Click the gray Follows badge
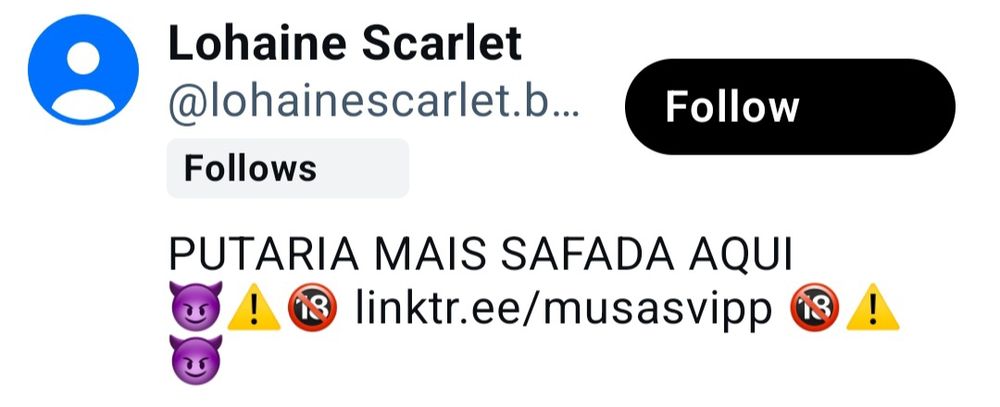1000x407 pixels. coord(288,168)
